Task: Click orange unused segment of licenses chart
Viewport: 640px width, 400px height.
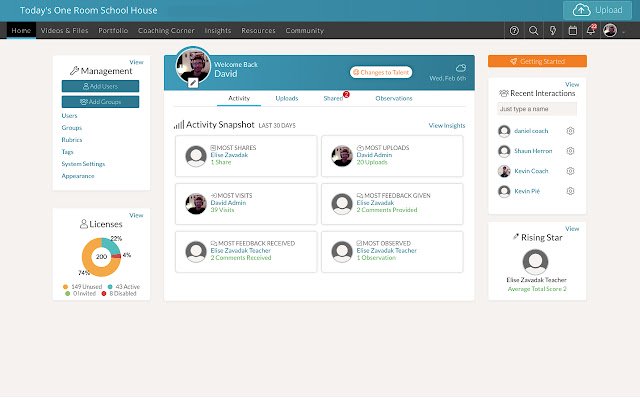Action: point(89,261)
